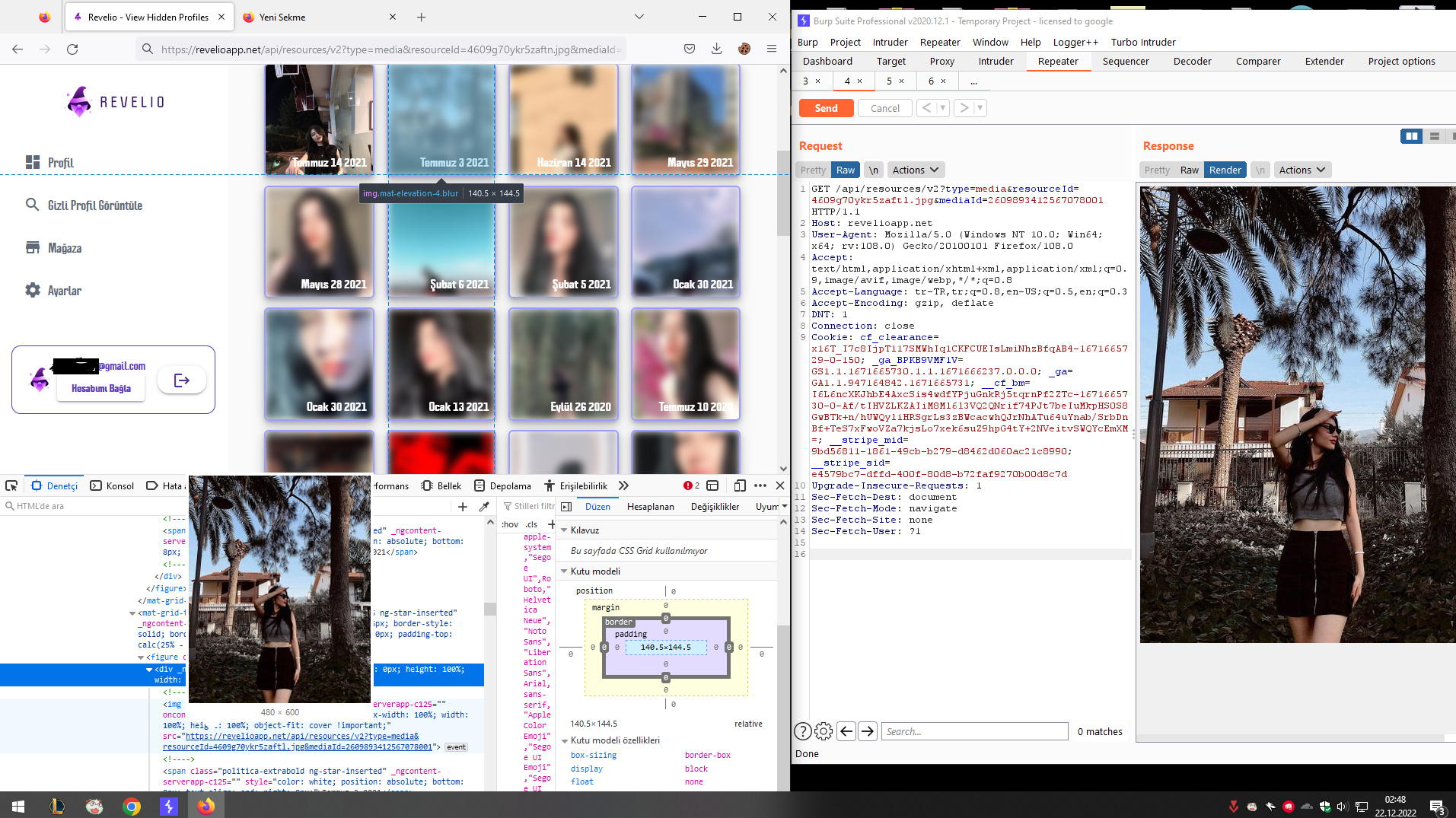This screenshot has height=818, width=1456.
Task: Click the Burp history back arrow button
Action: (926, 108)
